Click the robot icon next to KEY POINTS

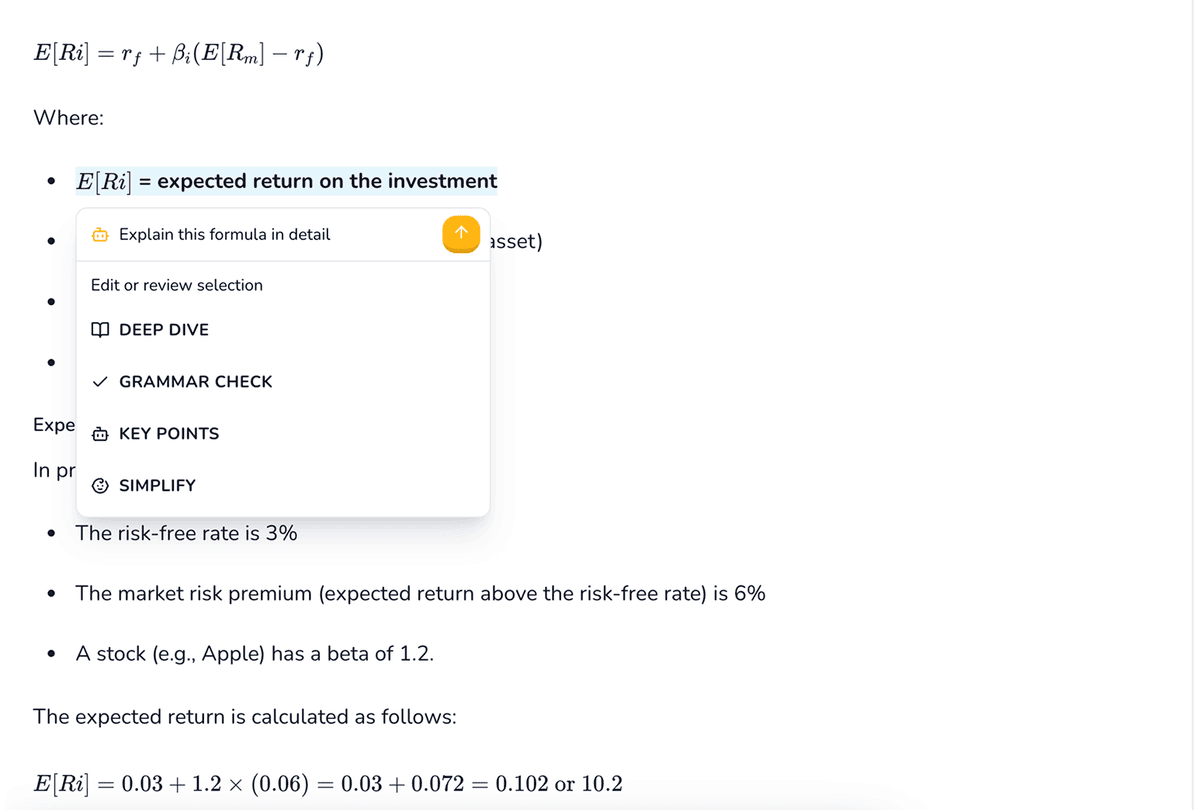pos(99,433)
